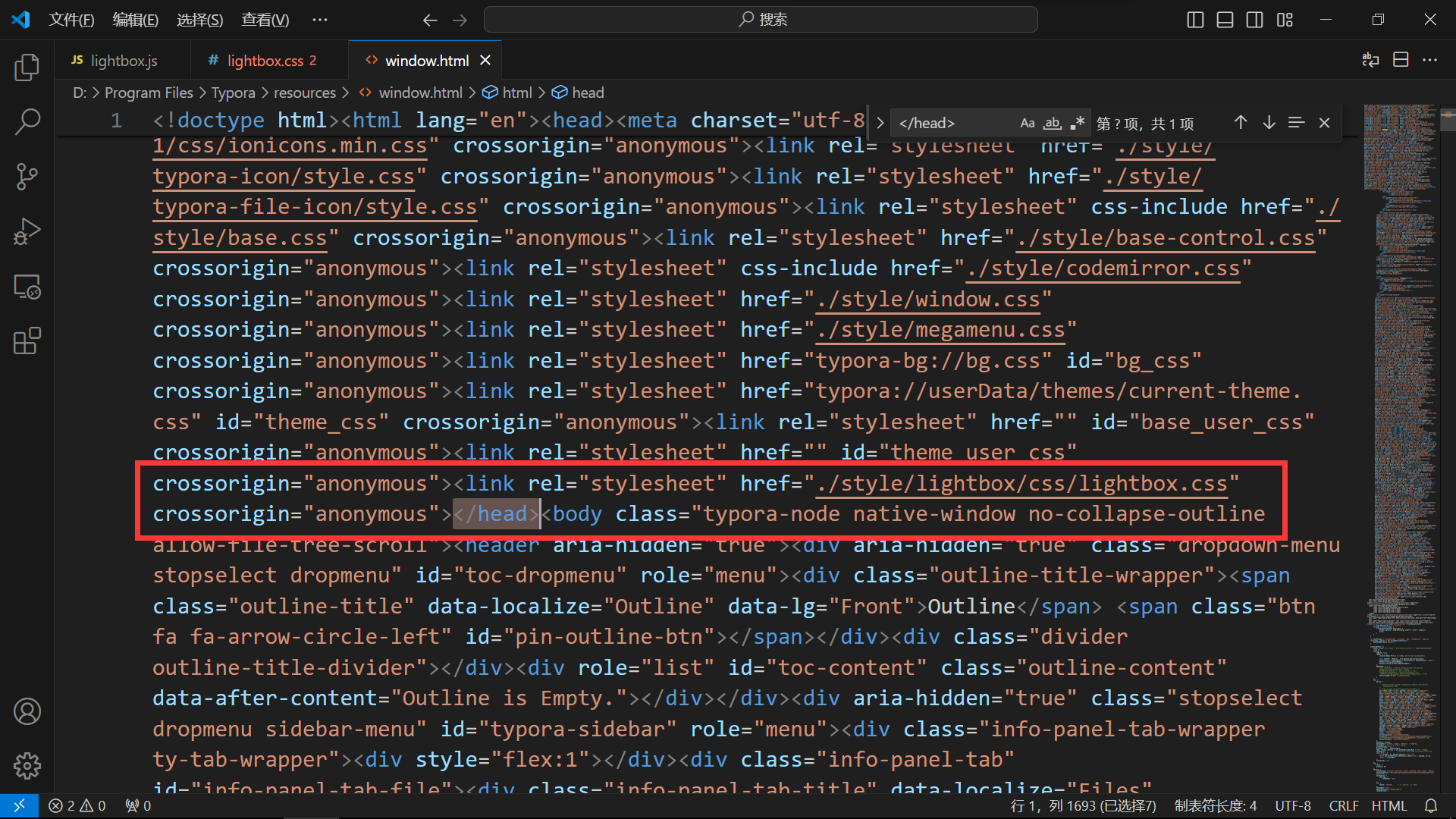This screenshot has height=819, width=1456.
Task: Open the editor's more actions ellipsis
Action: pos(1429,60)
